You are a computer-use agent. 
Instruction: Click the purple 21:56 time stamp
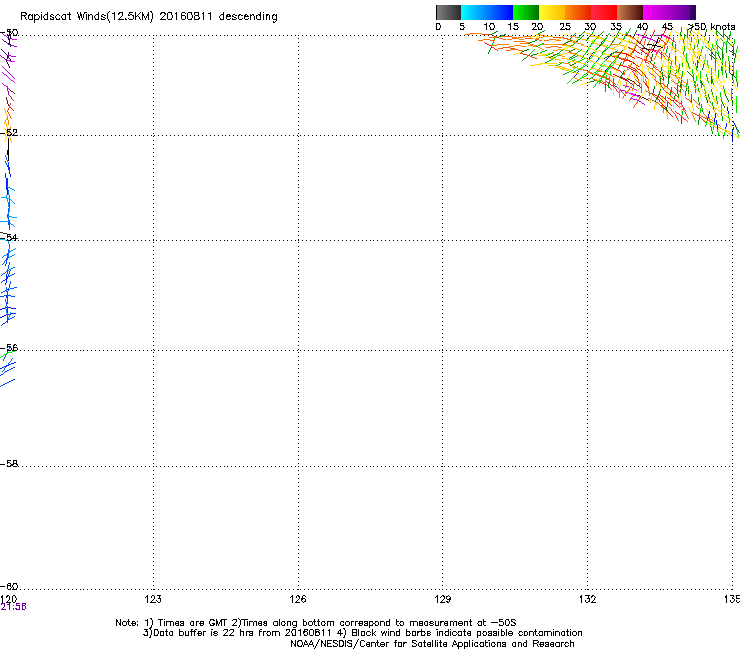click(x=13, y=607)
